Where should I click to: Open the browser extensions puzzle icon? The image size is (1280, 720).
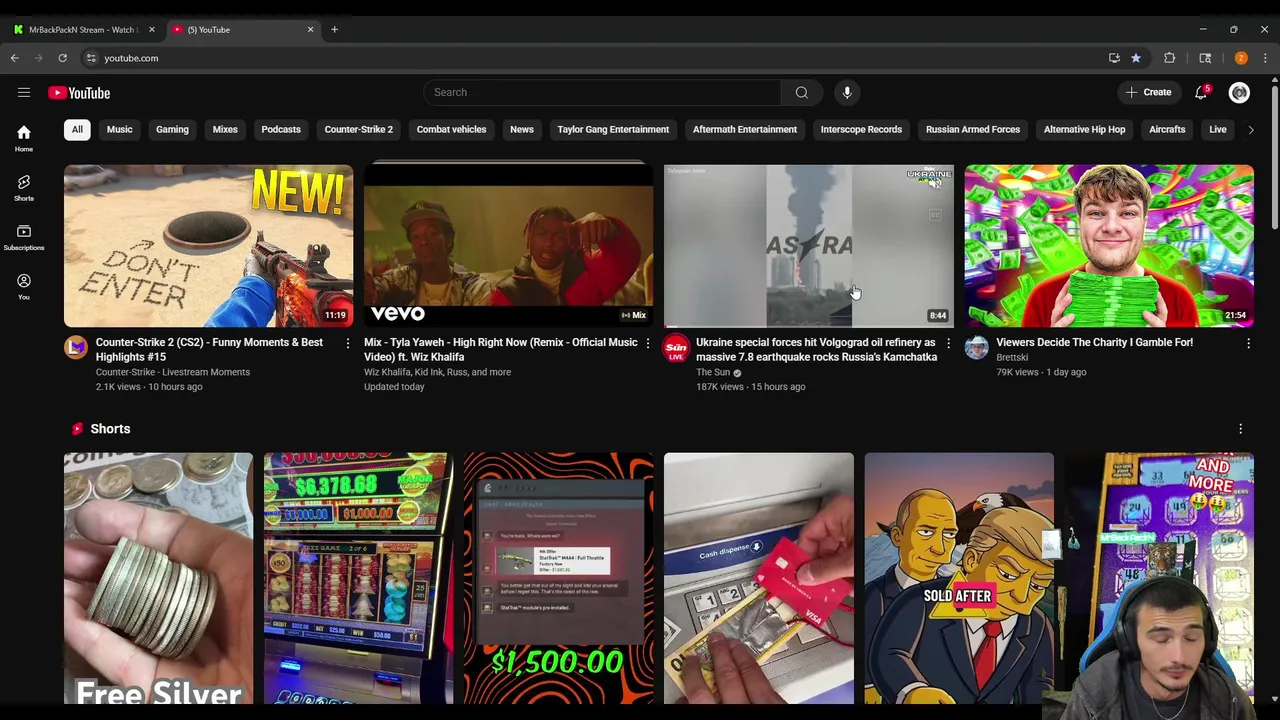coord(1169,58)
